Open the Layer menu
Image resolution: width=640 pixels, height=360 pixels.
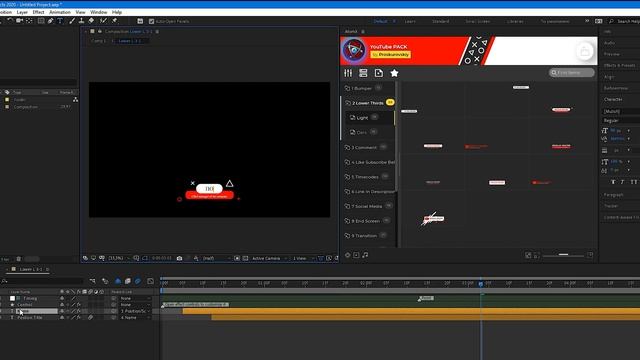[x=22, y=12]
